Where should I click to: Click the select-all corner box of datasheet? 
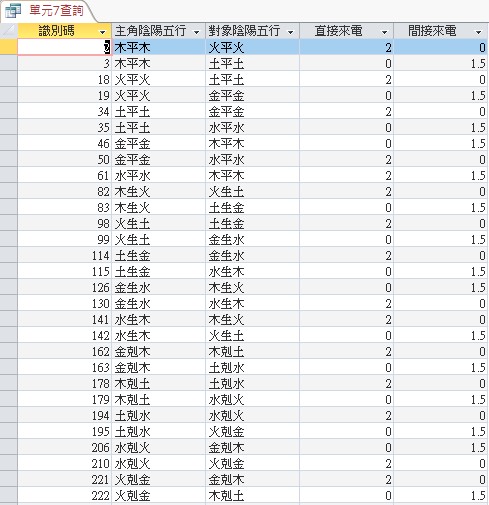point(9,31)
